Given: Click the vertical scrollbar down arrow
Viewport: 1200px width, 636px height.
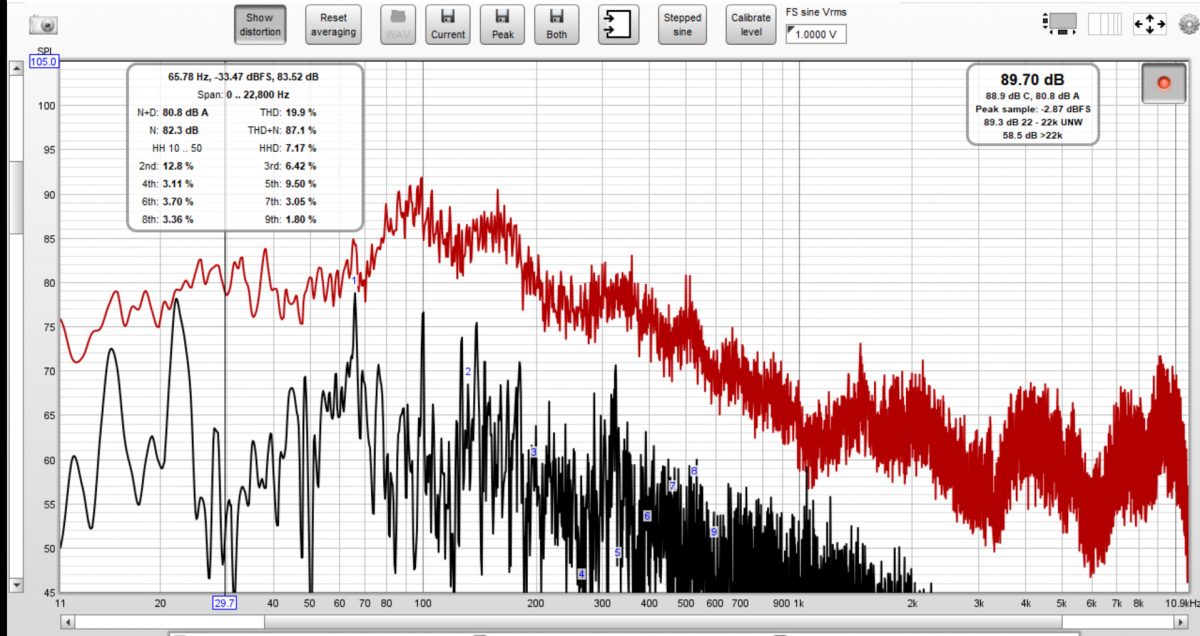Looking at the screenshot, I should (x=16, y=584).
